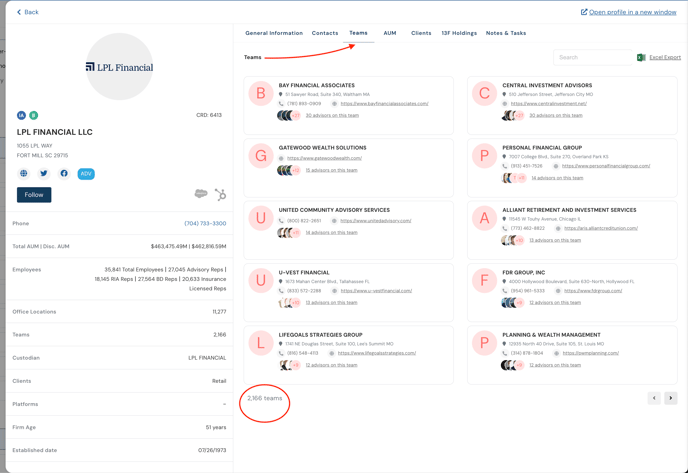Select the U-VEST FINANCIAL team name
Viewport: 688px width, 473px height.
pyautogui.click(x=304, y=272)
